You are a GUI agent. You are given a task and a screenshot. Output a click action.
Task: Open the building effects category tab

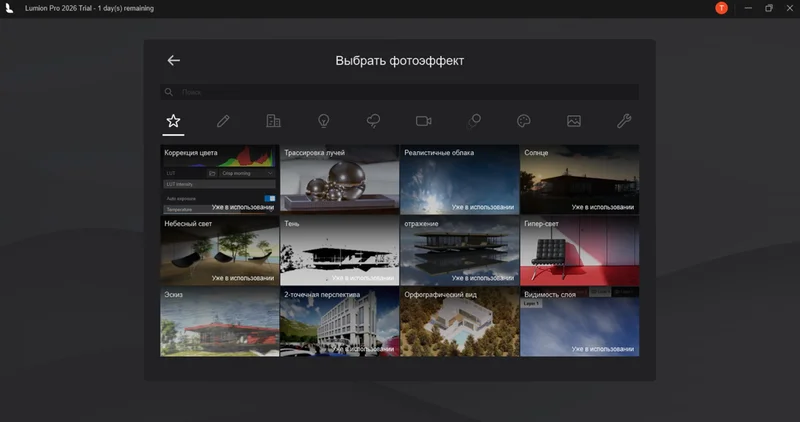pos(273,121)
